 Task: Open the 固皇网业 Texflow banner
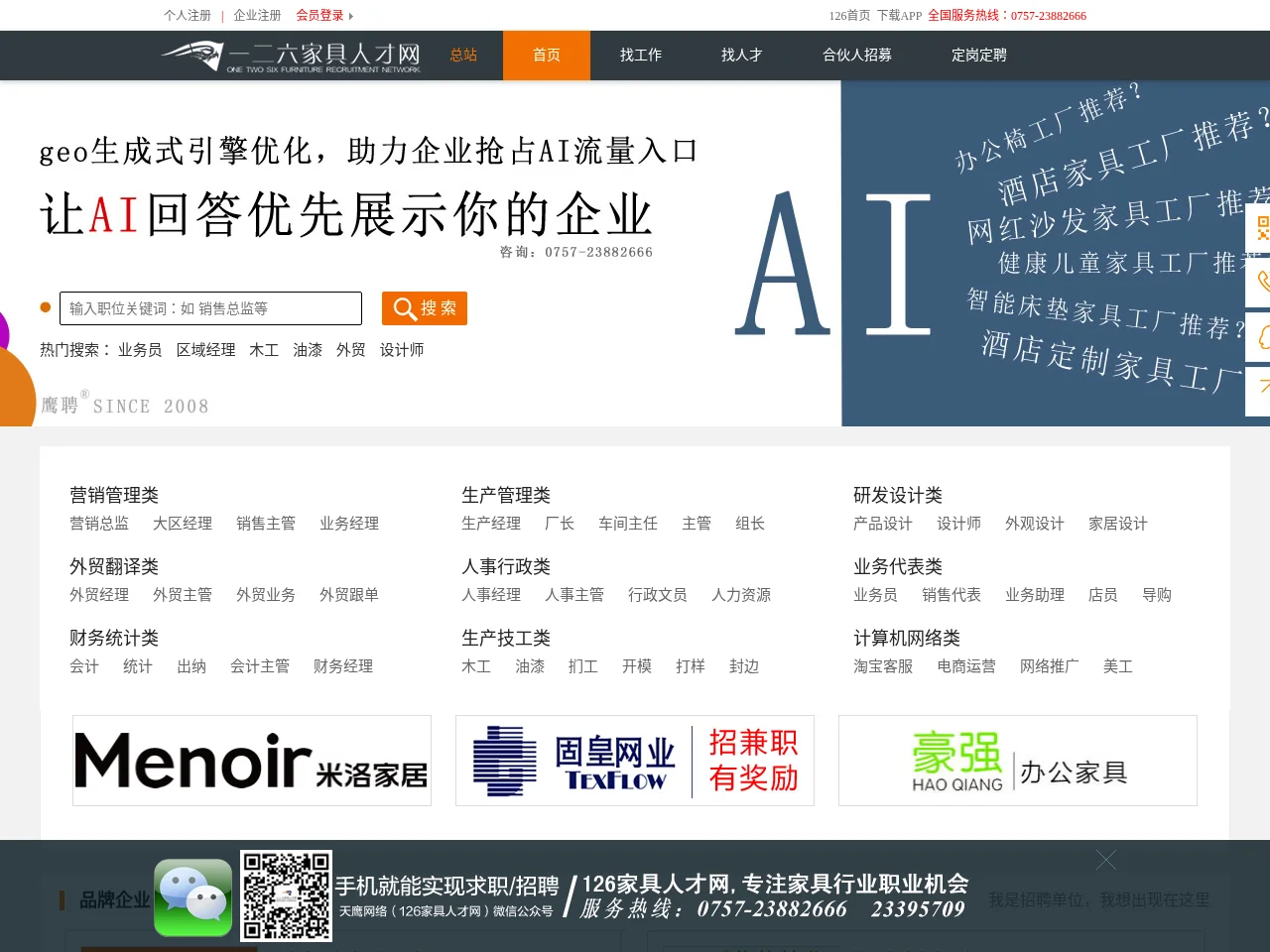point(635,761)
